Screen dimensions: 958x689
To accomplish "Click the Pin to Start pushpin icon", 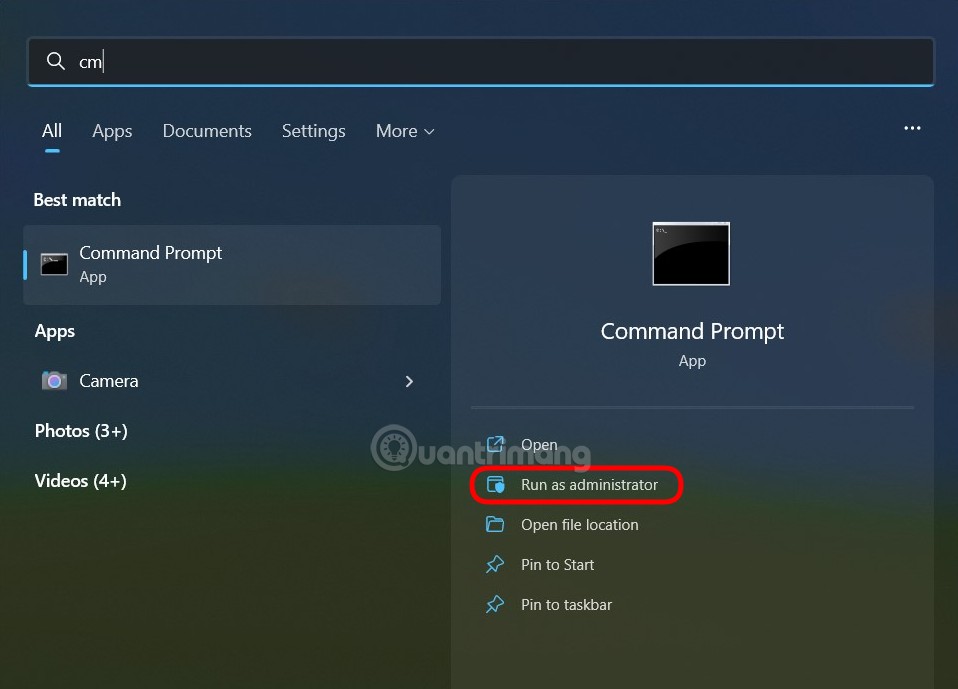I will (494, 564).
